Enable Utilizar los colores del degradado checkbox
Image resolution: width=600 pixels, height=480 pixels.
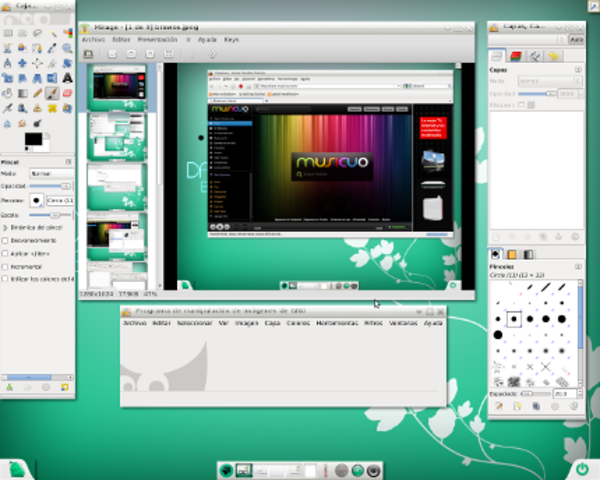coord(5,279)
